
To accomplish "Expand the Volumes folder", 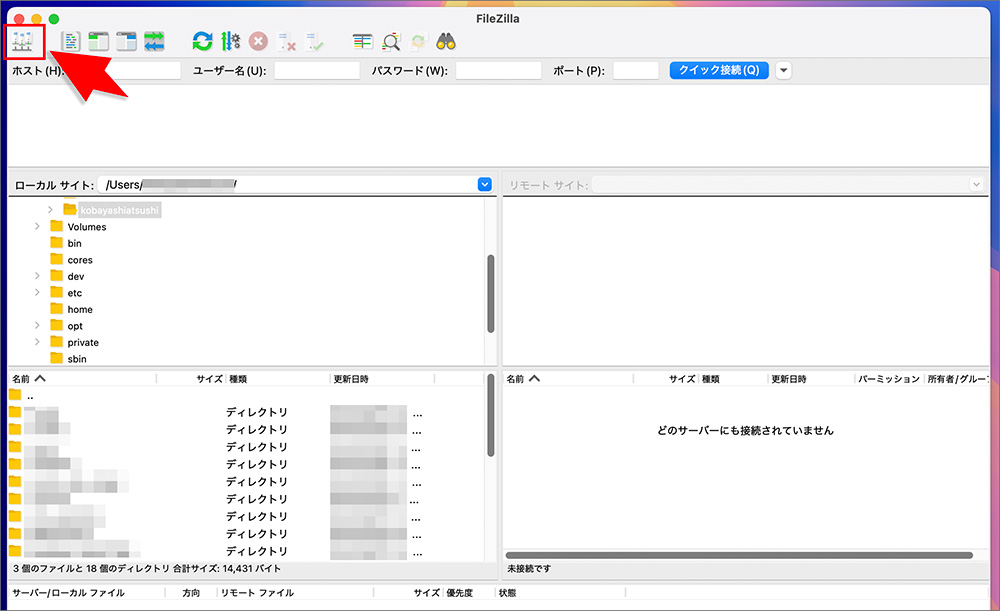I will pyautogui.click(x=37, y=226).
